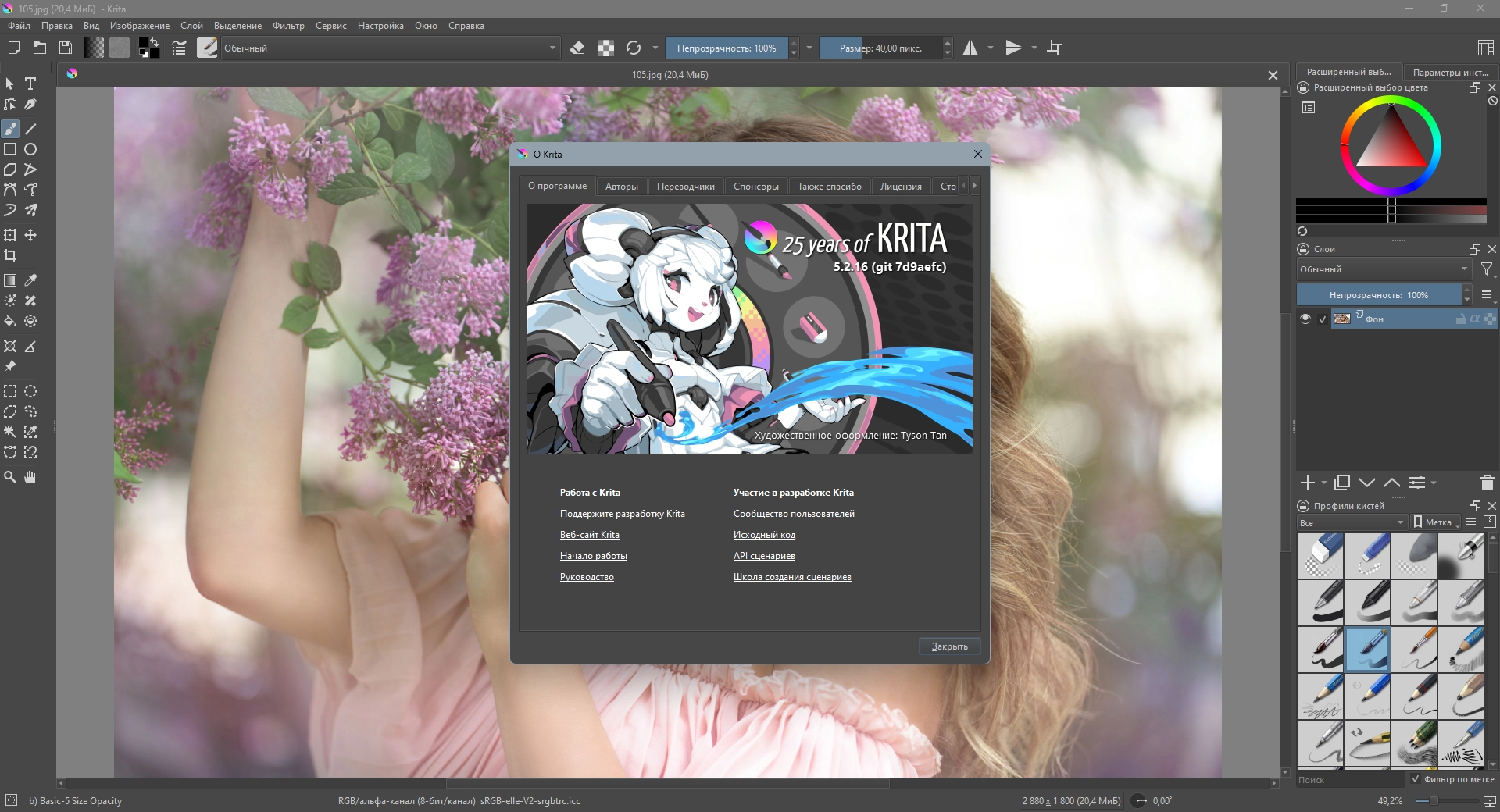Activate the Move tool
Screen dimensions: 1500x812
pyautogui.click(x=30, y=235)
